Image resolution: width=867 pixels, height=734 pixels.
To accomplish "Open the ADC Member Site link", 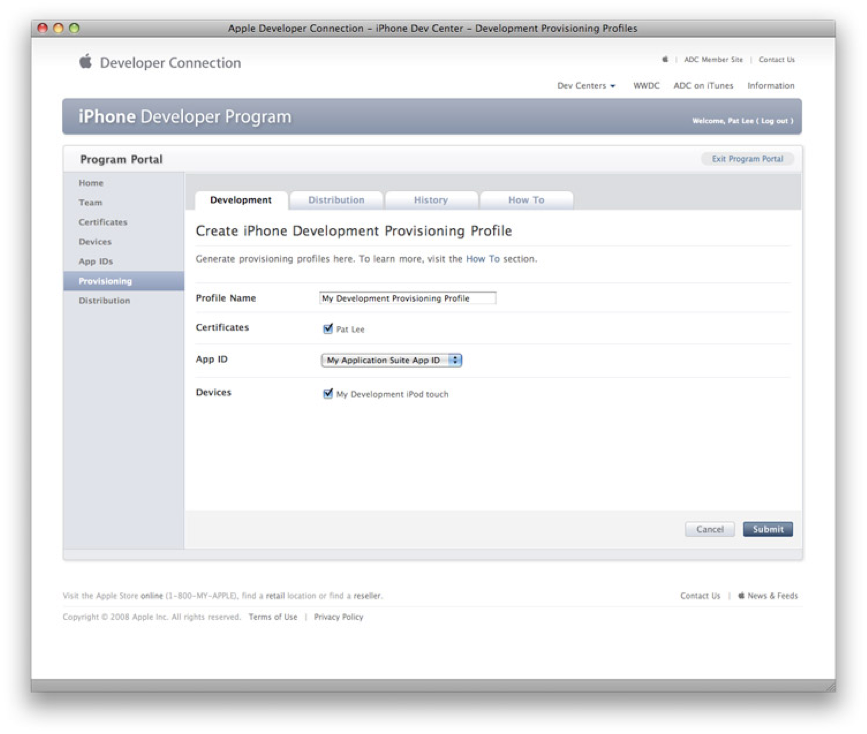I will pos(713,59).
